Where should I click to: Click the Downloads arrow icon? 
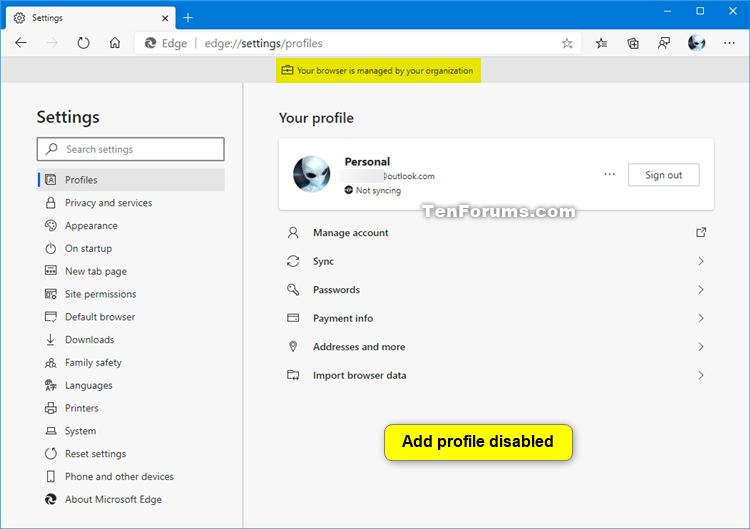[50, 340]
